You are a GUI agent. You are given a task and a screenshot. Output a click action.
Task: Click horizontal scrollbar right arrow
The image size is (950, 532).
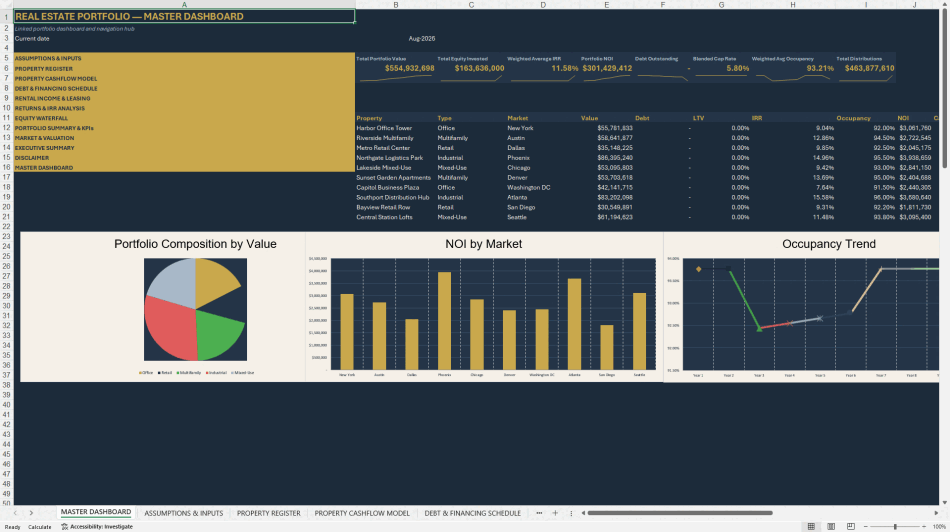[x=936, y=513]
